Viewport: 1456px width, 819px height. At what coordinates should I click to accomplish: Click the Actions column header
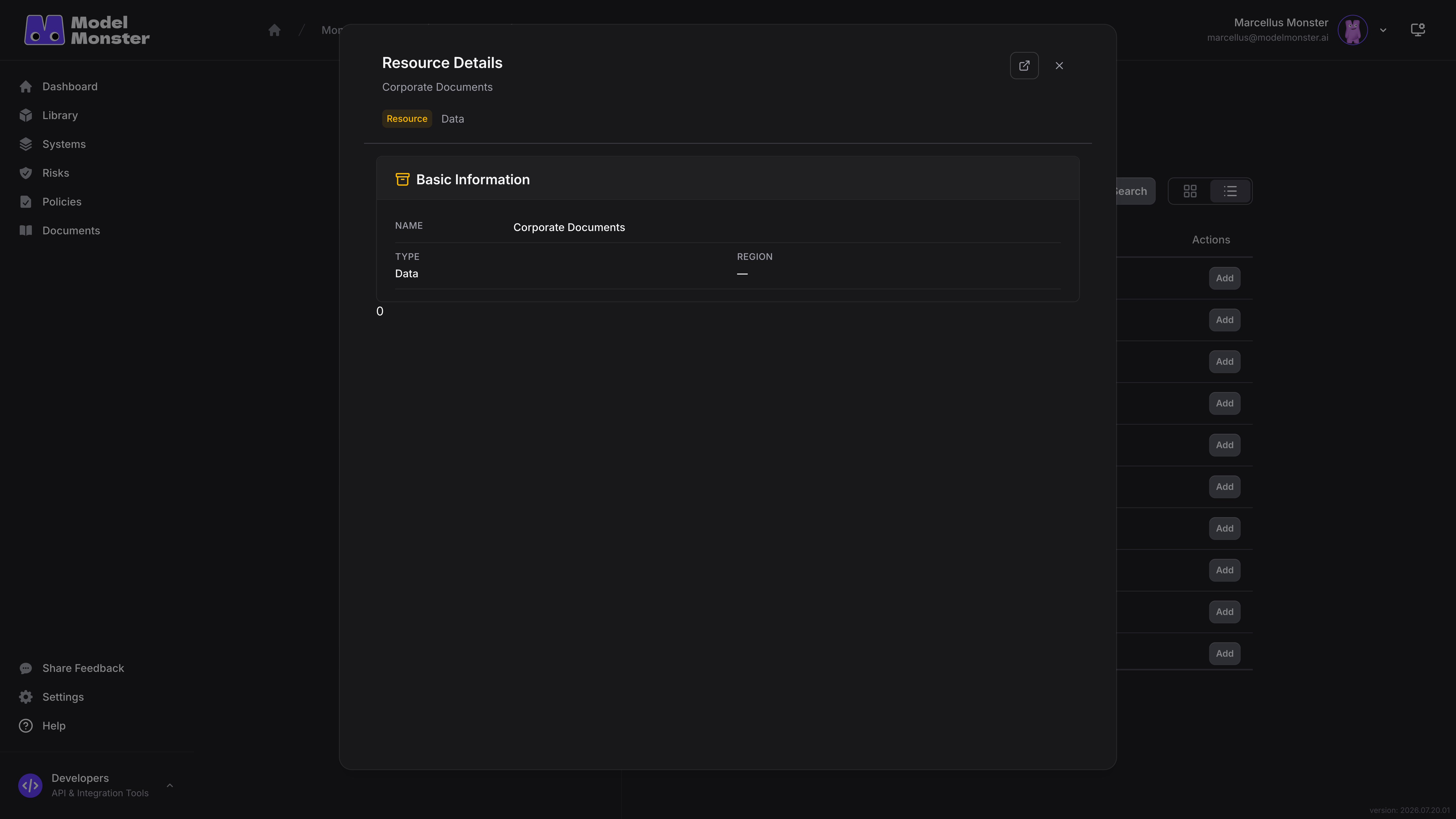coord(1211,240)
